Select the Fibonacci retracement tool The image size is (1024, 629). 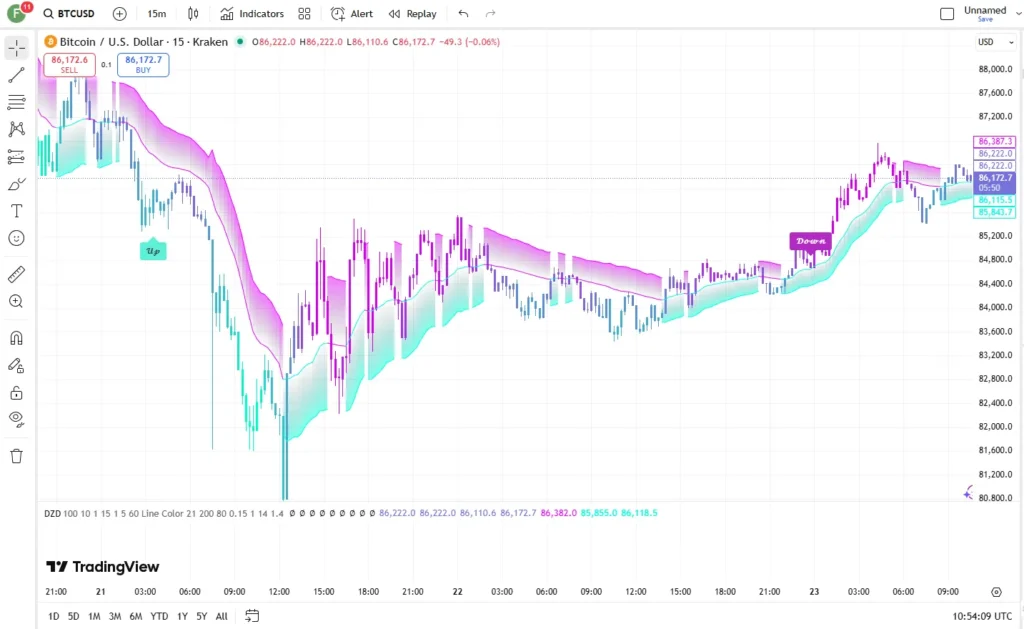[16, 102]
